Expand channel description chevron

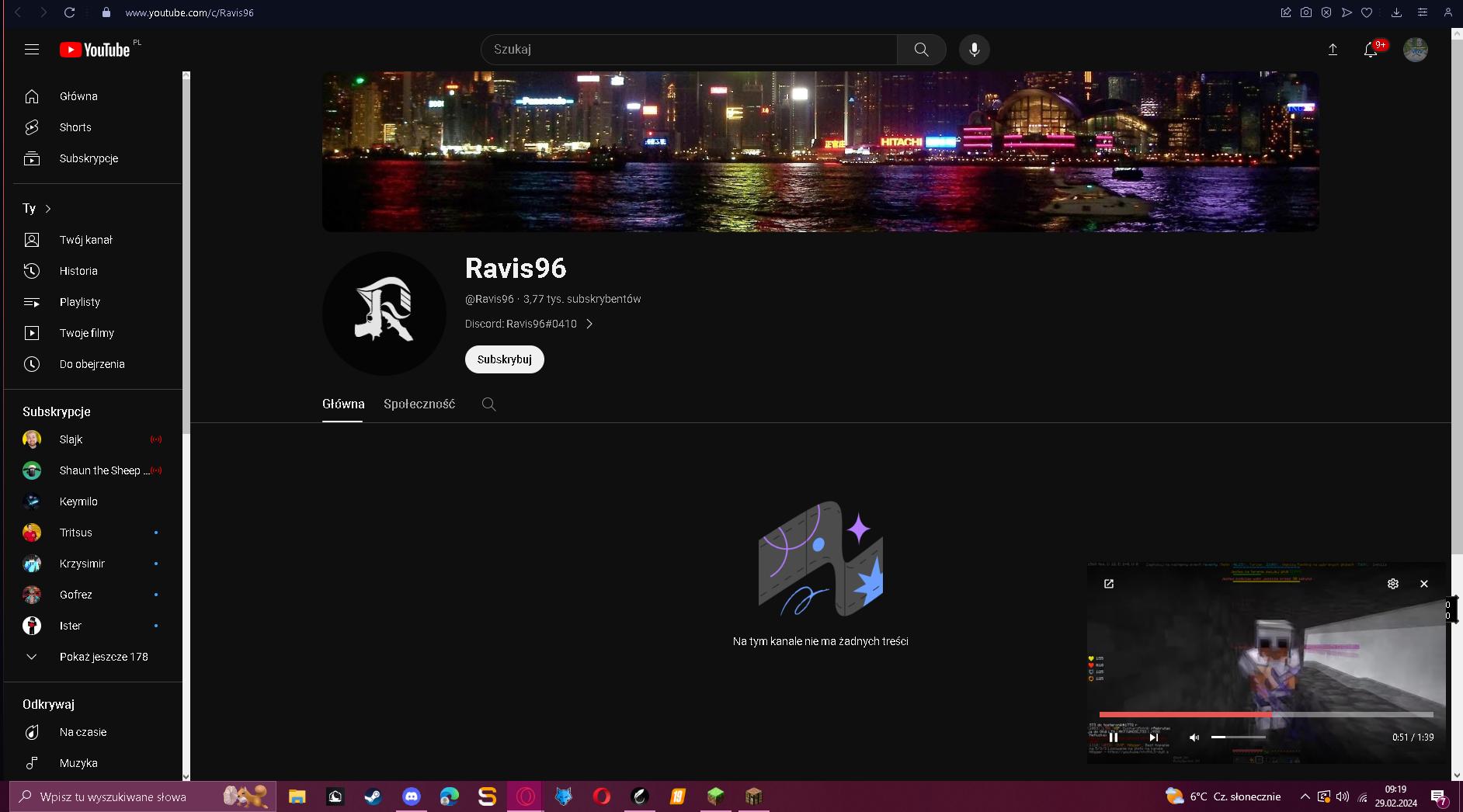click(589, 324)
